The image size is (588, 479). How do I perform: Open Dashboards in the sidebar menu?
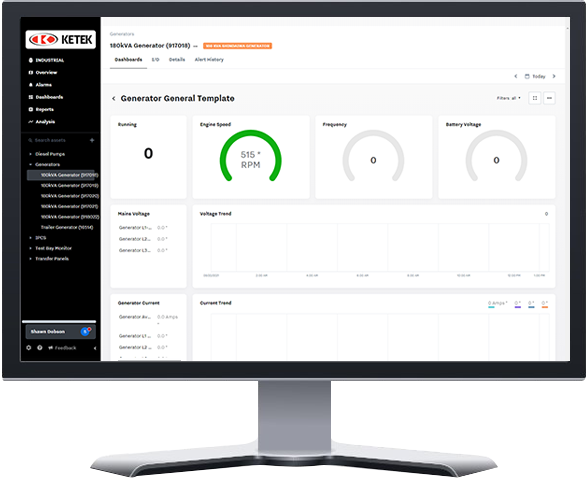46,97
